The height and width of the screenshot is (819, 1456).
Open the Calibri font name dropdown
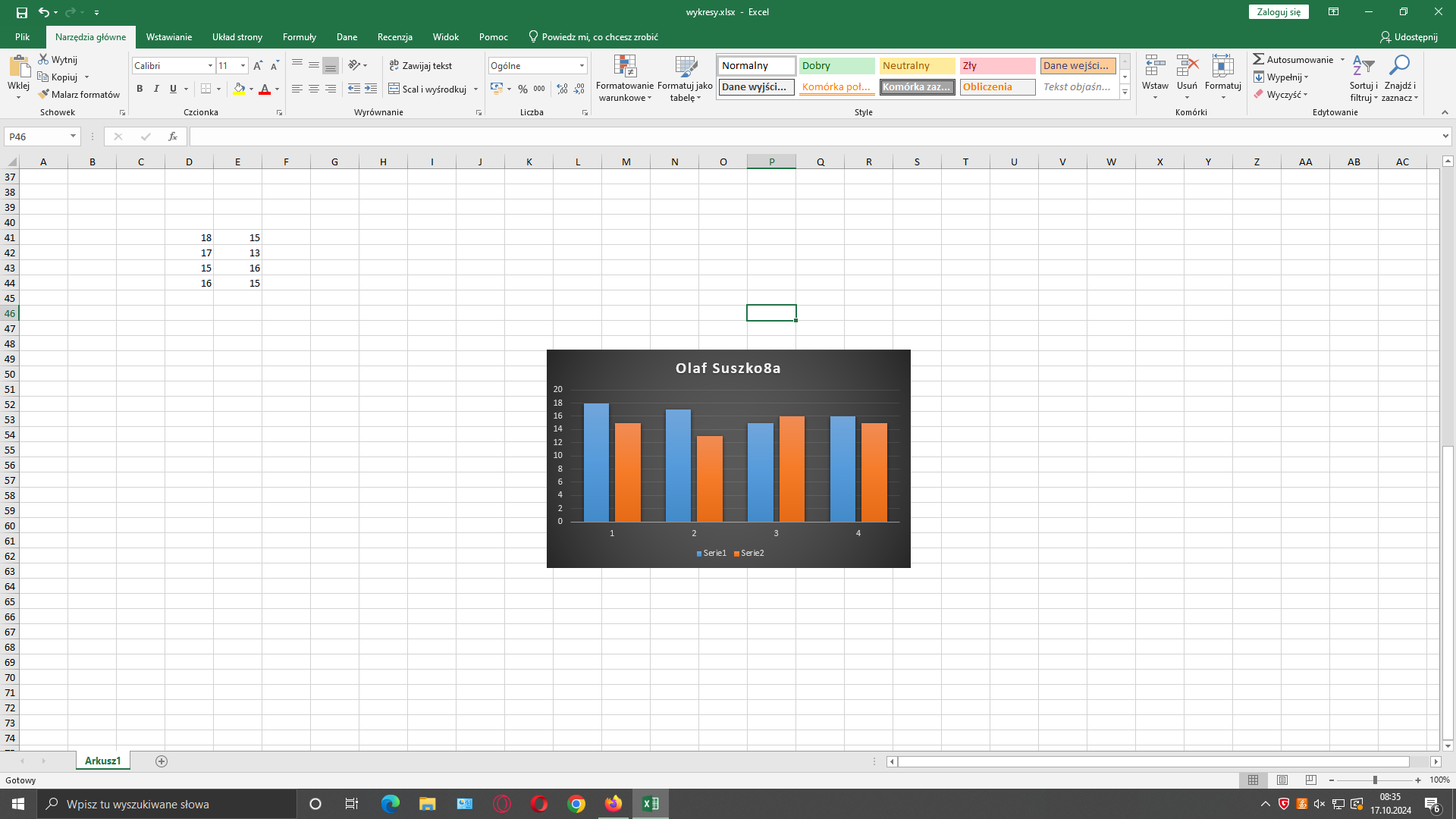click(x=210, y=66)
